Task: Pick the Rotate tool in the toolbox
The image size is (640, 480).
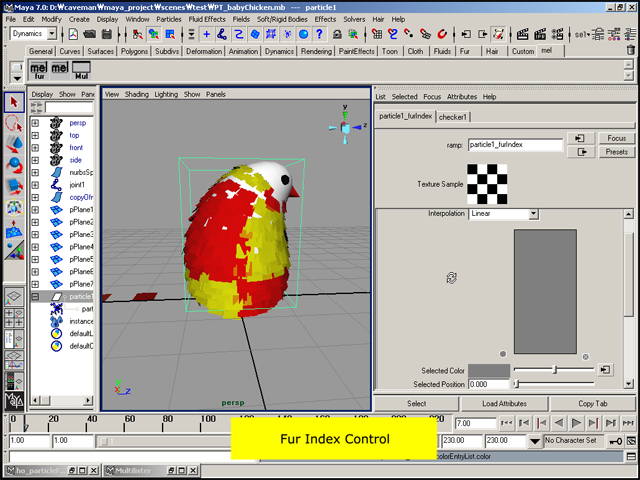Action: coord(14,165)
